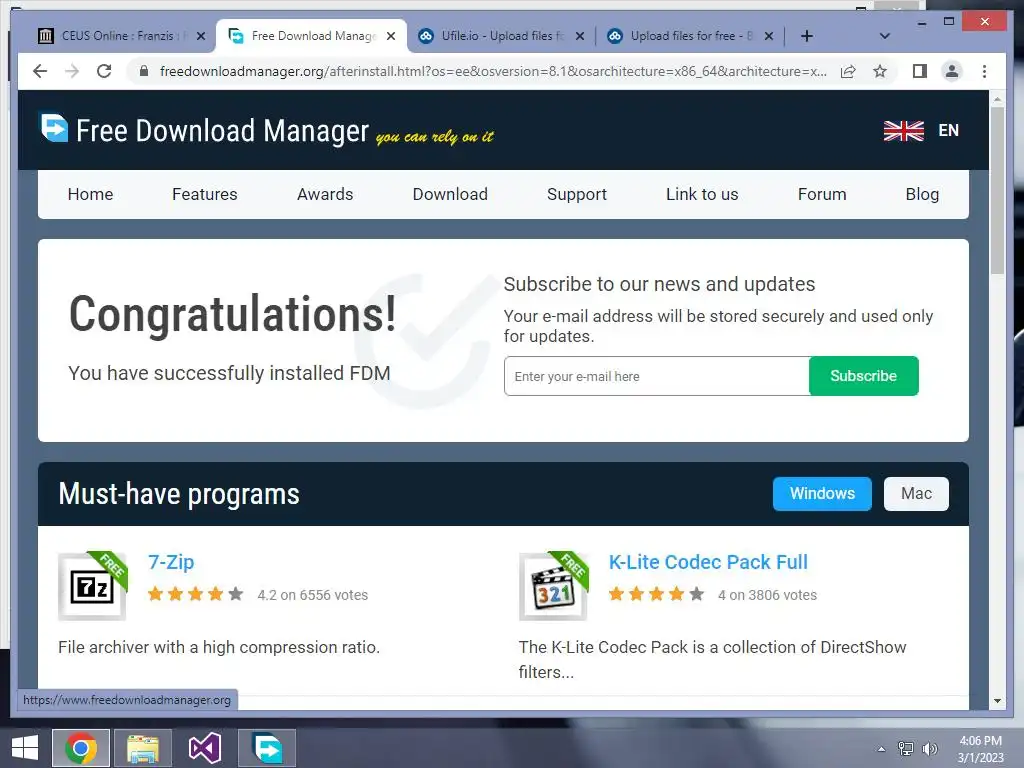Click the browser forward arrow
Screen dimensions: 1024x768
click(x=72, y=71)
